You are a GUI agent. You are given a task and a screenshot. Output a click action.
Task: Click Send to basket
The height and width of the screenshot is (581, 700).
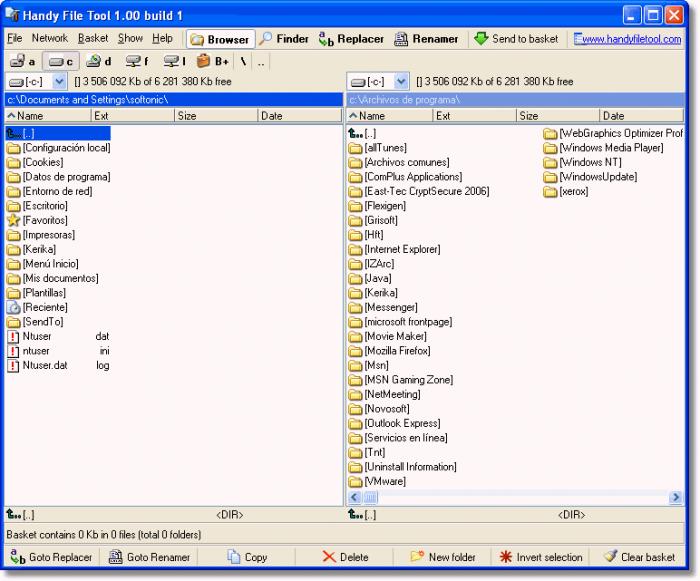(x=516, y=39)
